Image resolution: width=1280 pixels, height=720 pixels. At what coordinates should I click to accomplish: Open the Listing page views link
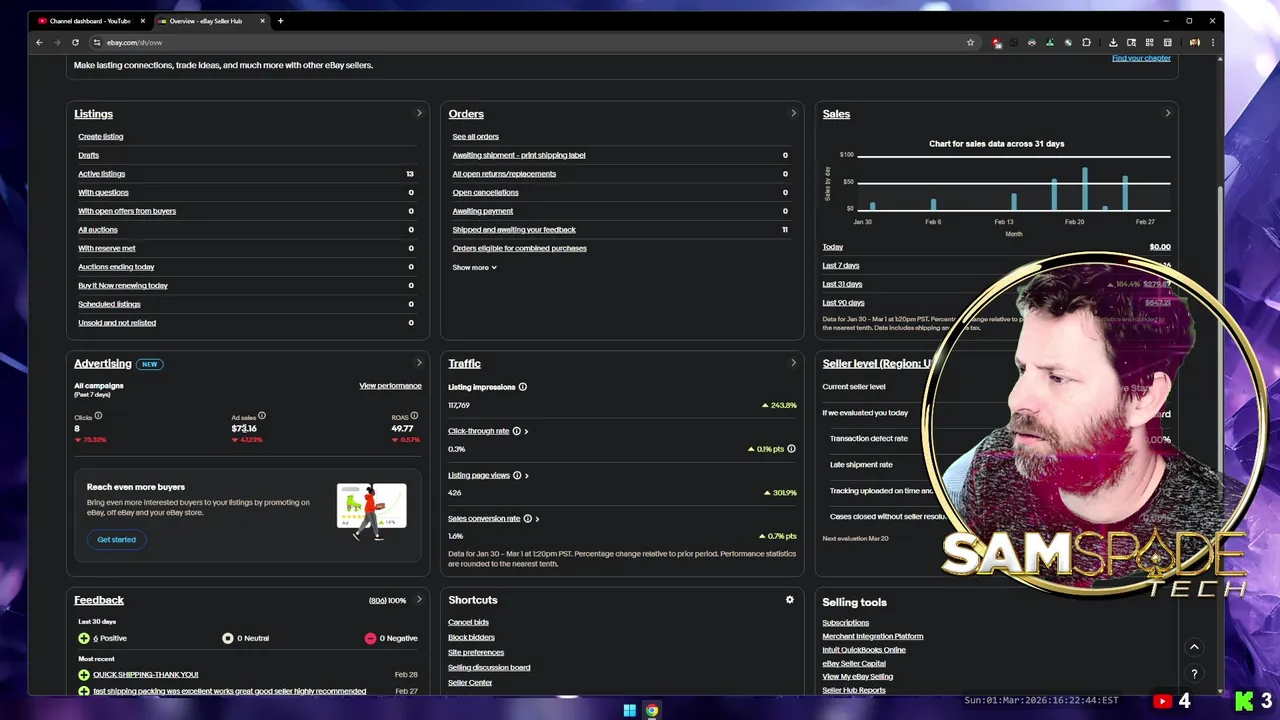tap(479, 475)
